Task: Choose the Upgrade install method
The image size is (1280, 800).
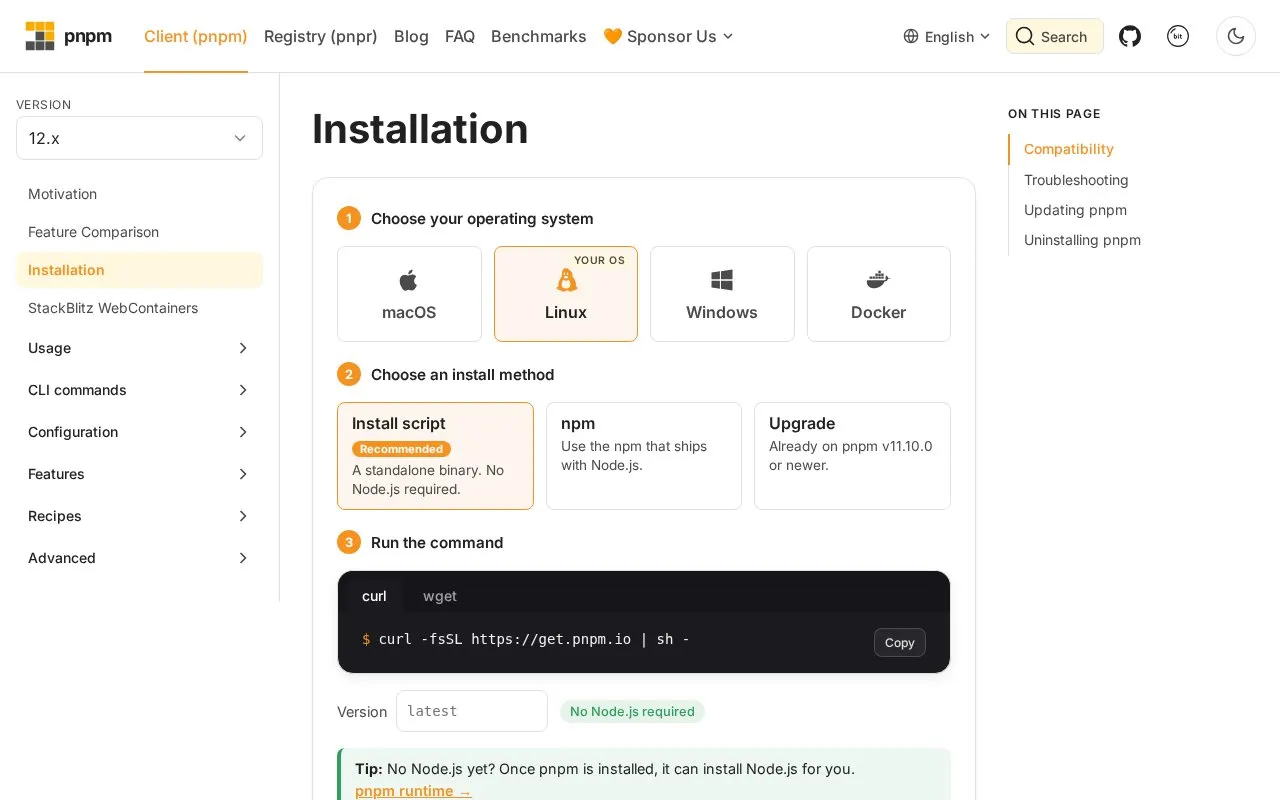Action: pos(852,456)
